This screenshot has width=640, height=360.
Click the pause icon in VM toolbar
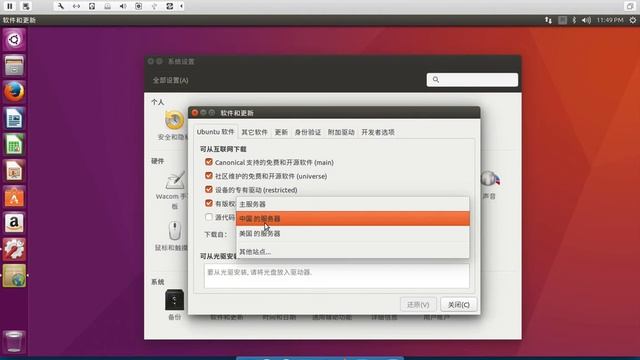point(10,6)
